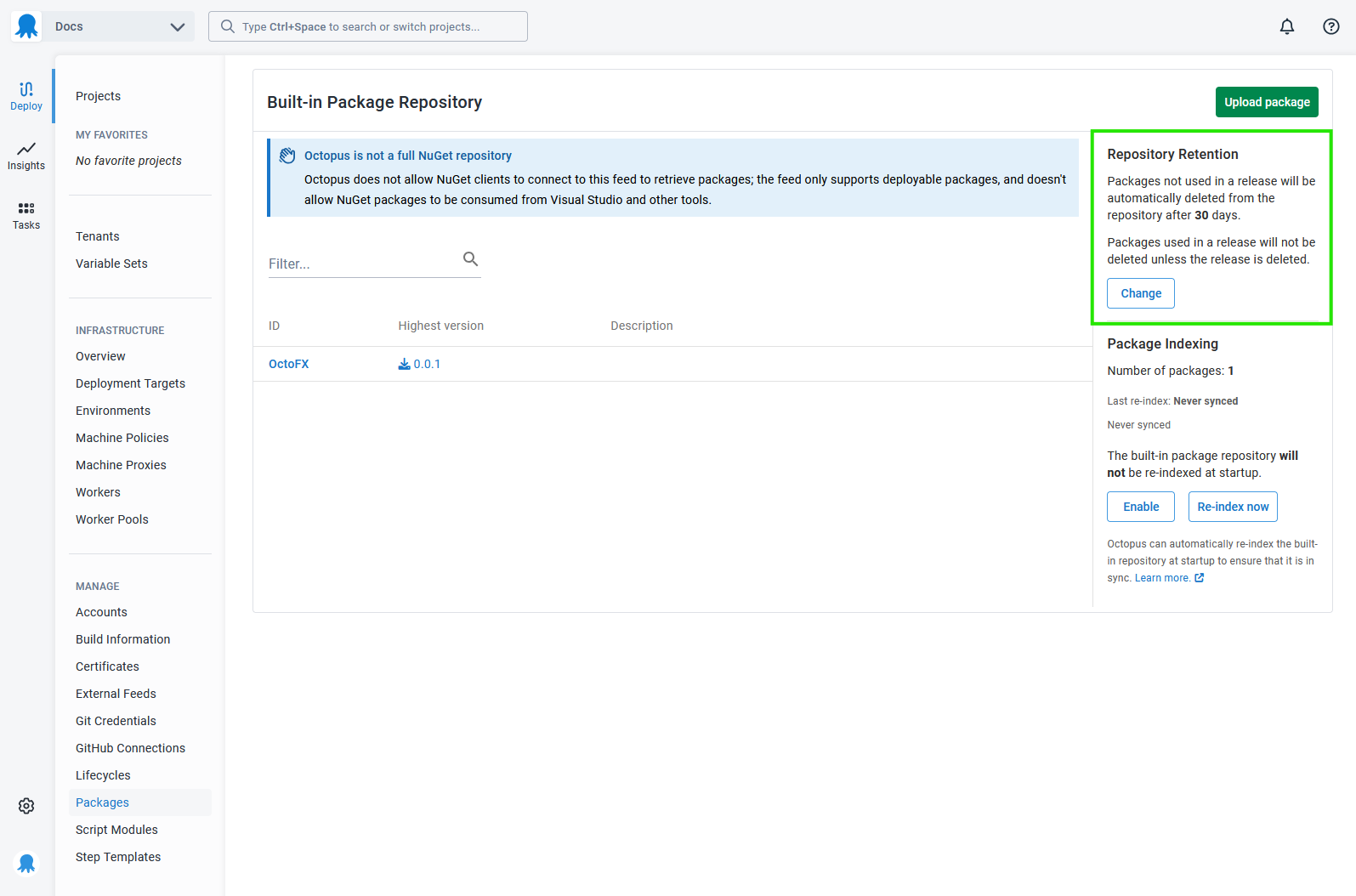Click Change under Repository Retention

(x=1141, y=293)
